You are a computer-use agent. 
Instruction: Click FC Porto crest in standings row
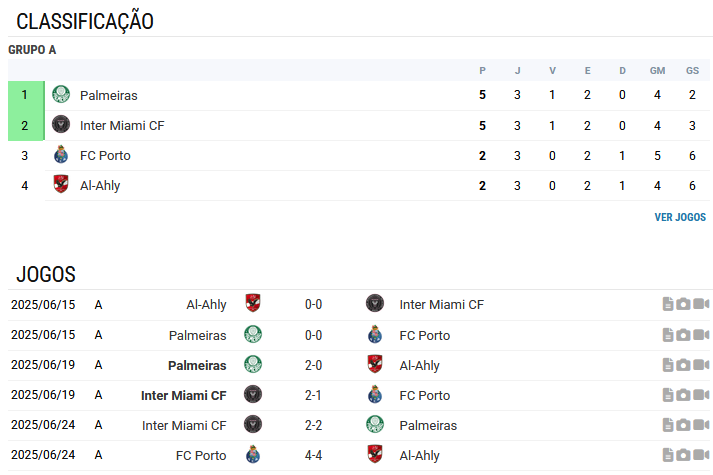tap(61, 155)
